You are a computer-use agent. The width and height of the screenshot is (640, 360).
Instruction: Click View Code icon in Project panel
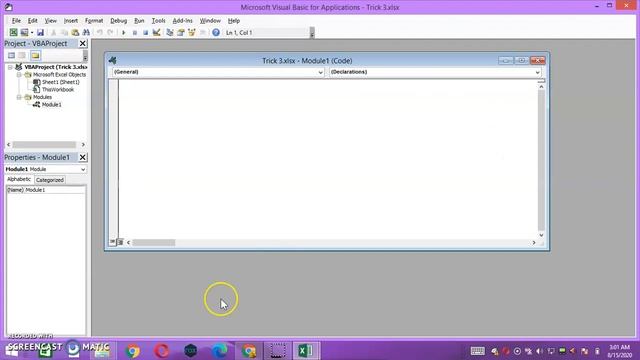11,56
